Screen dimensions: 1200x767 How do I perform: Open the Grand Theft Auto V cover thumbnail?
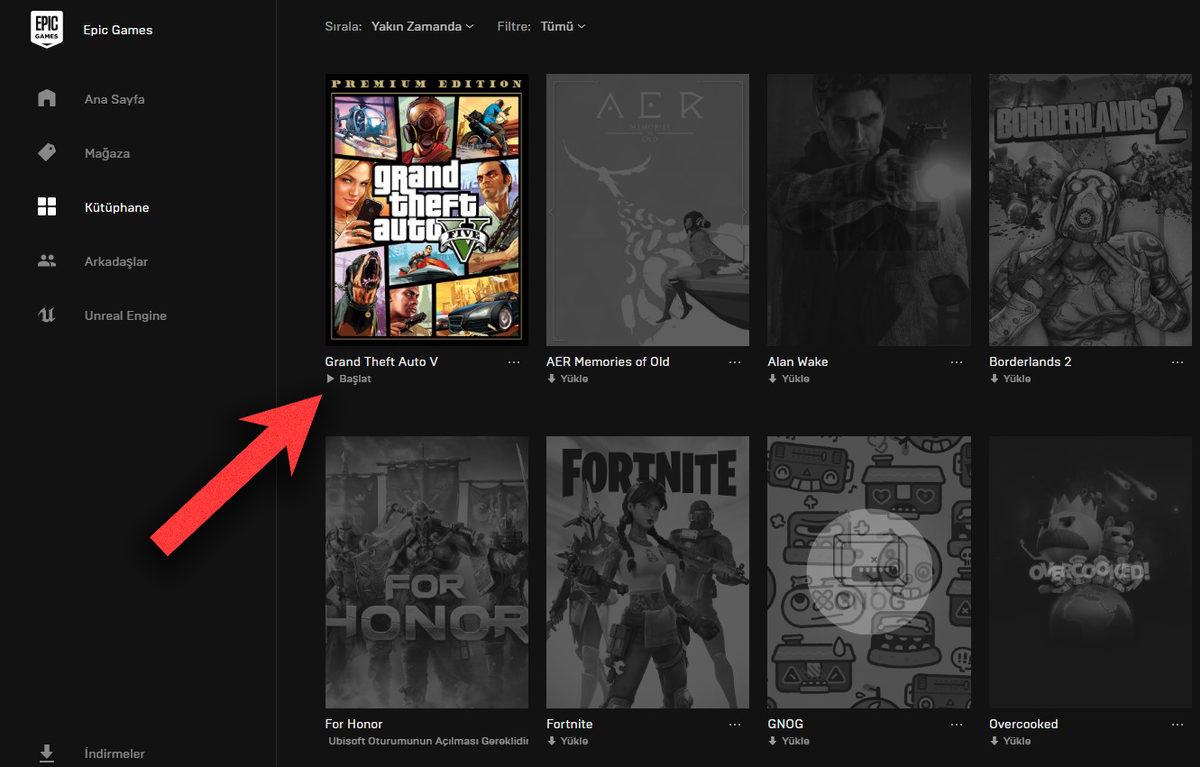(x=426, y=208)
